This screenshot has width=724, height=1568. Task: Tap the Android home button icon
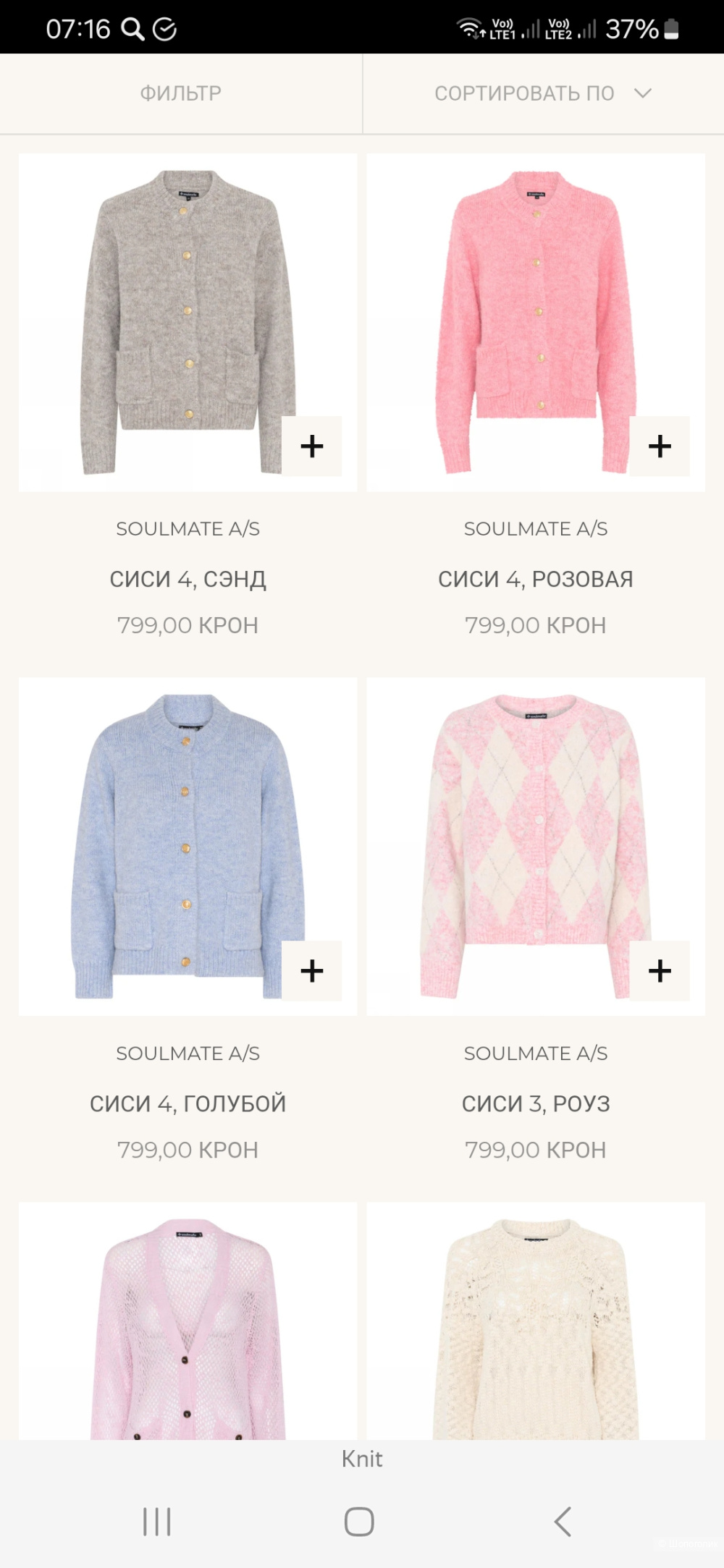(359, 1521)
